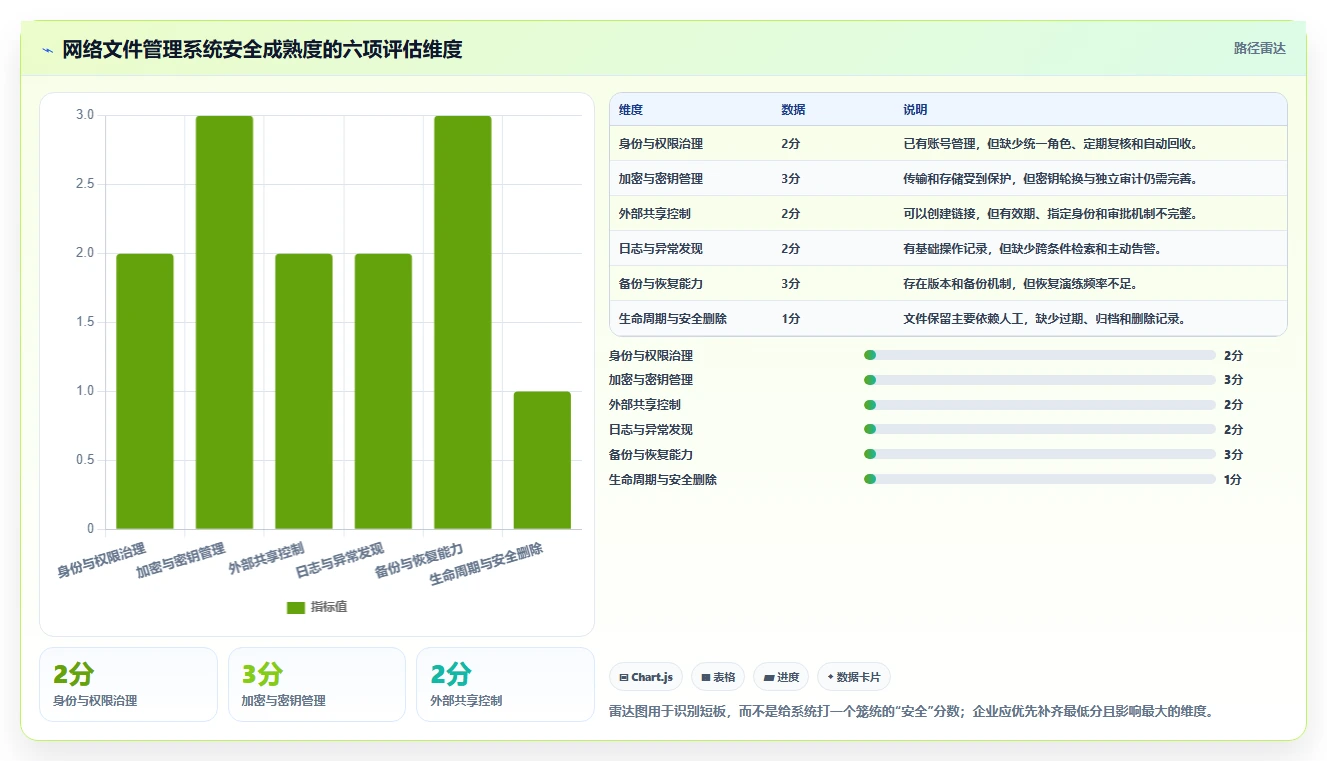Click the 维度 column header
This screenshot has height=761, width=1327.
(x=631, y=110)
